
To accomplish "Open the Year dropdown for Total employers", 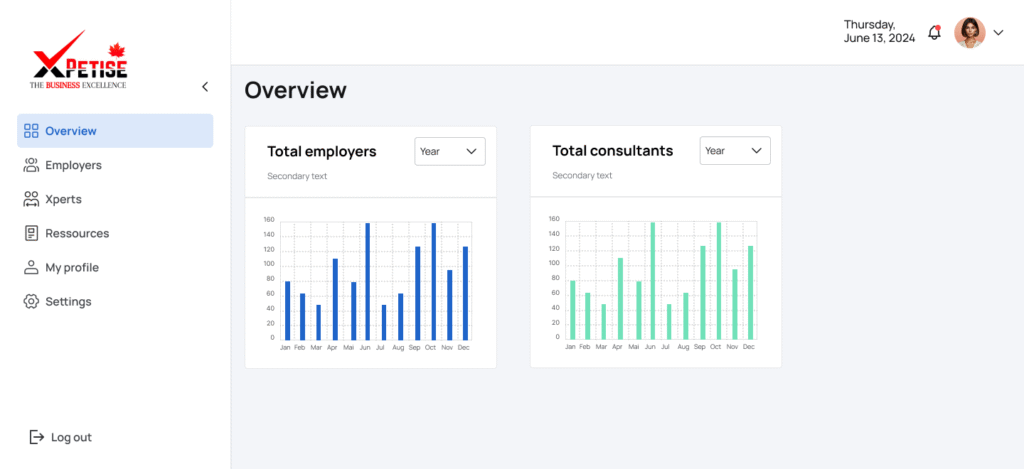I will pyautogui.click(x=450, y=152).
